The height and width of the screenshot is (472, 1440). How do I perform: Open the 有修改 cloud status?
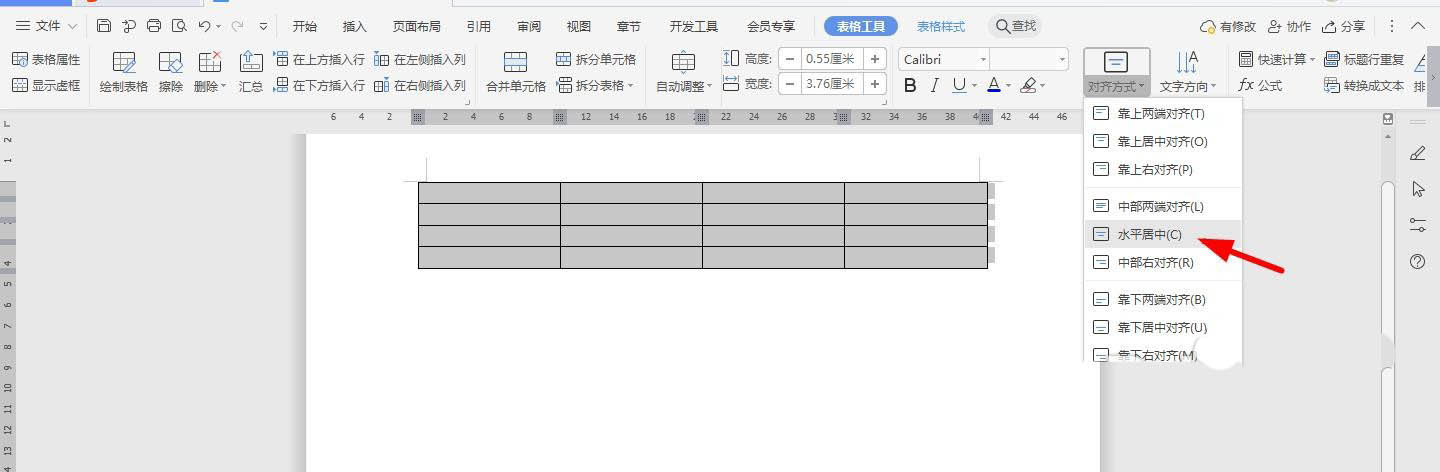pos(1227,26)
